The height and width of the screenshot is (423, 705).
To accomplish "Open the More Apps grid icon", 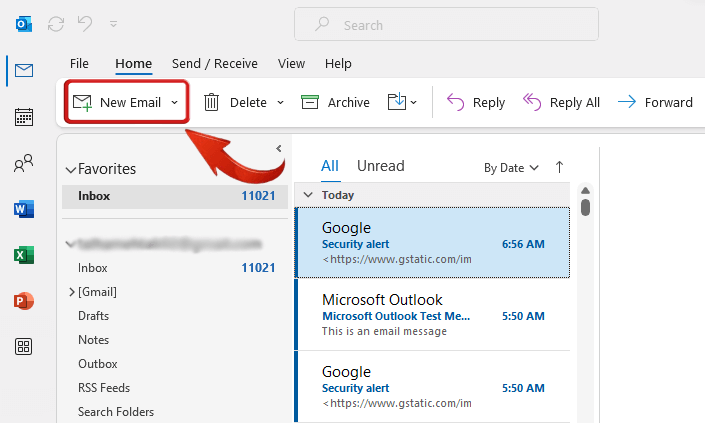I will point(23,347).
